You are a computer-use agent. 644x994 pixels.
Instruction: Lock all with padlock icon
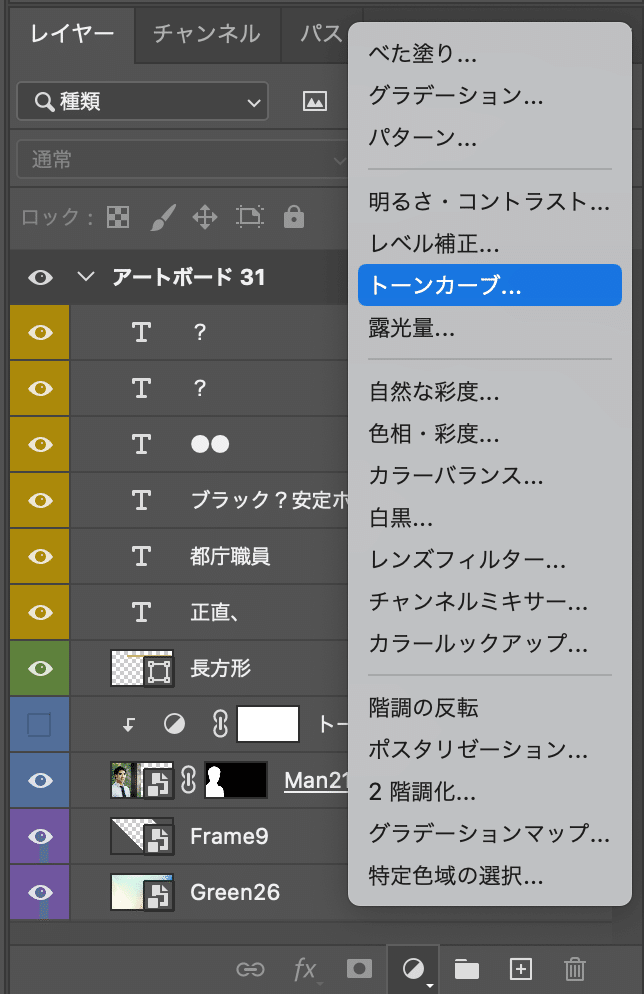[293, 217]
